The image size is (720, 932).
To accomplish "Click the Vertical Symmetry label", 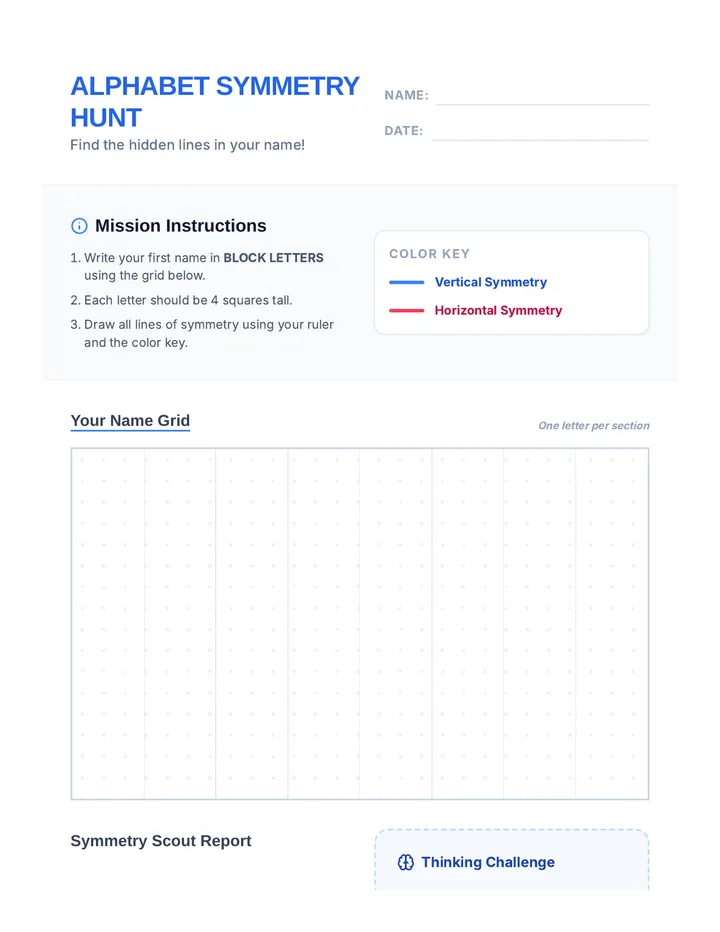I will [x=491, y=282].
